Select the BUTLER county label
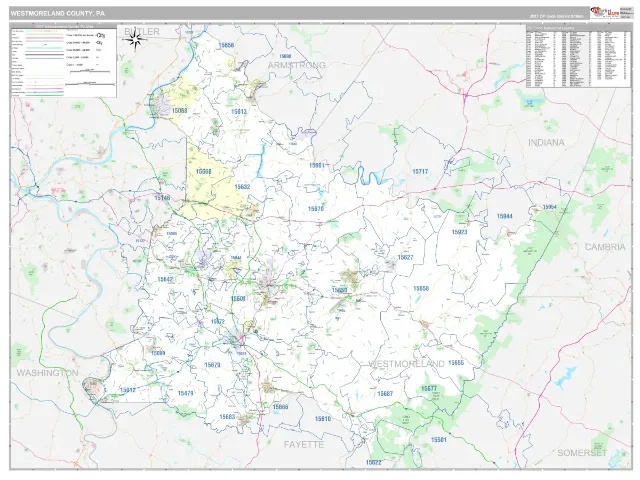 coord(142,31)
